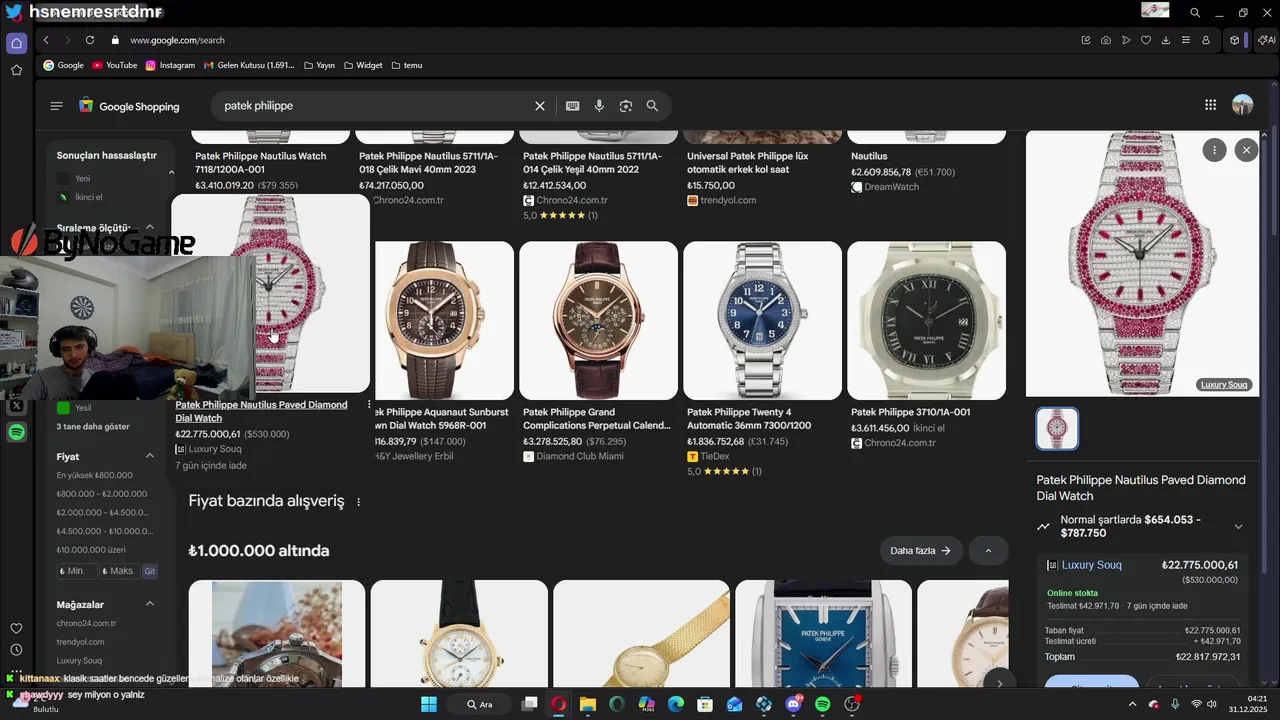Open Microsoft Edge from the taskbar
Screen dimensions: 1280x720
(676, 704)
